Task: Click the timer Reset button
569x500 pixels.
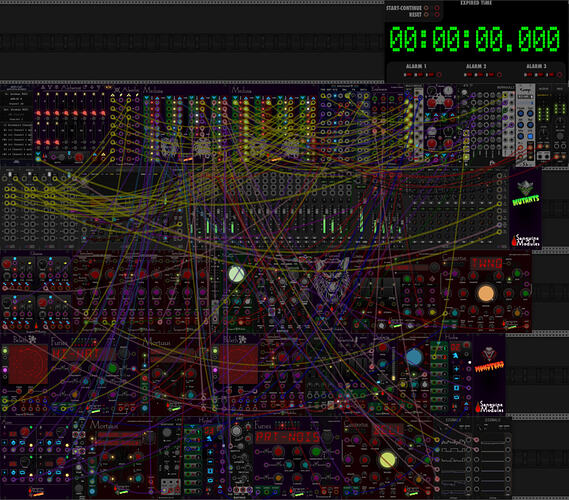Action: coord(427,15)
